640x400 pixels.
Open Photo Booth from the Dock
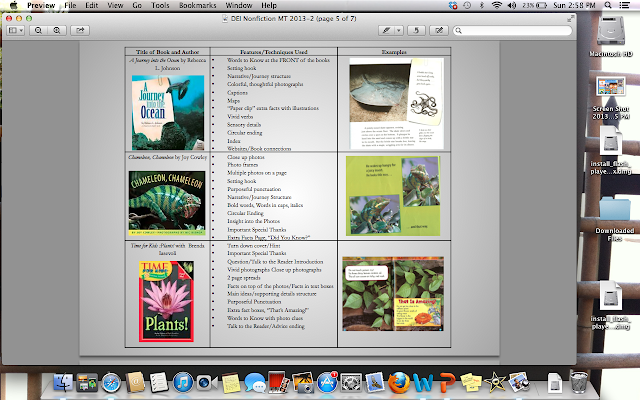(278, 383)
